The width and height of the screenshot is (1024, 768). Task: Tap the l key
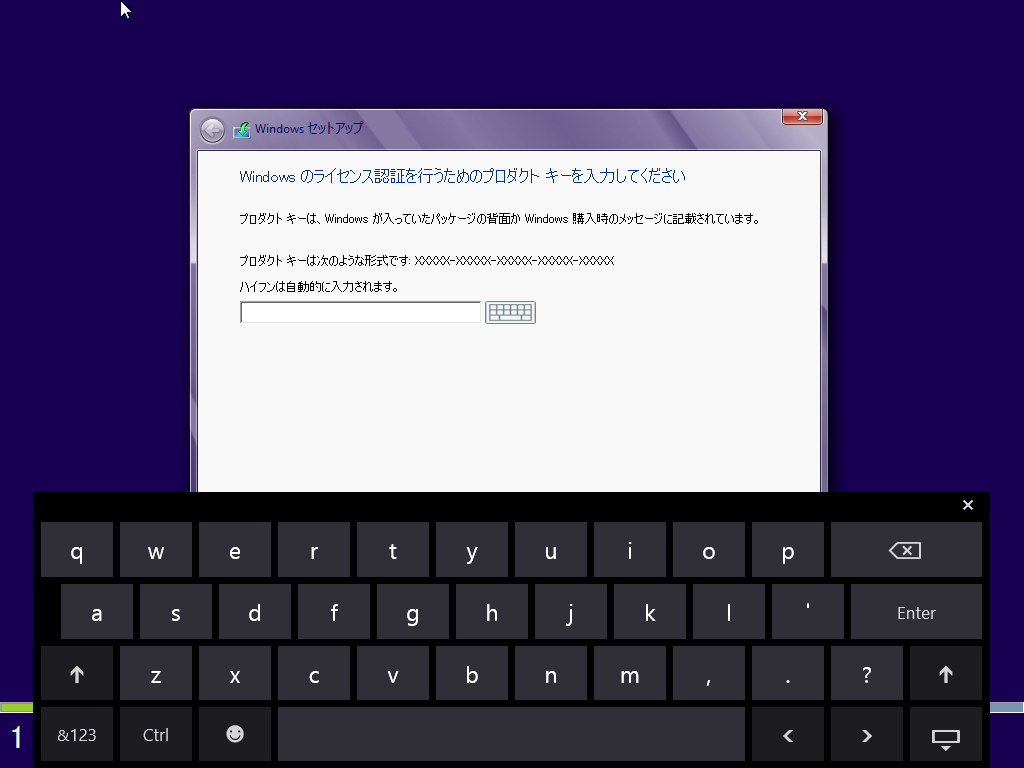(x=729, y=612)
